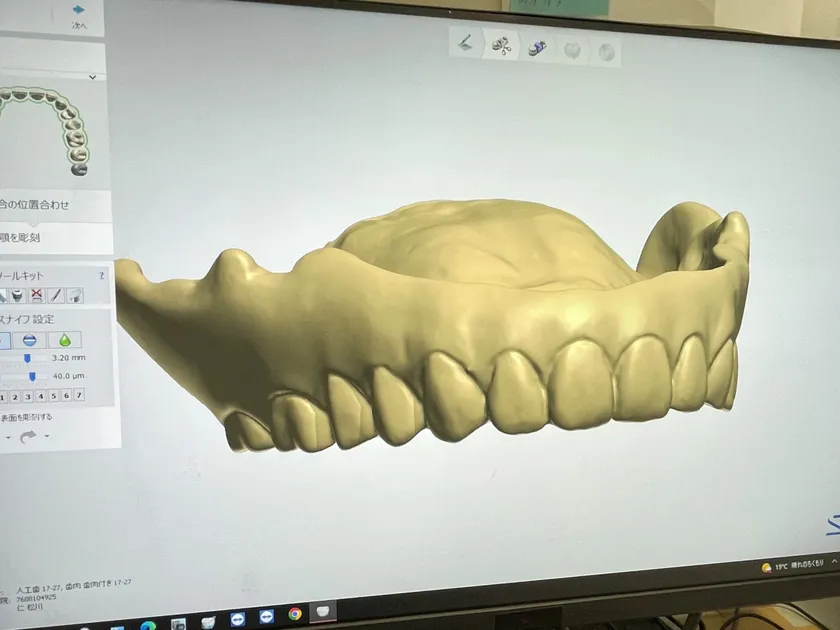The image size is (840, 630).
Task: Select knife preset 6
Action: click(x=66, y=395)
